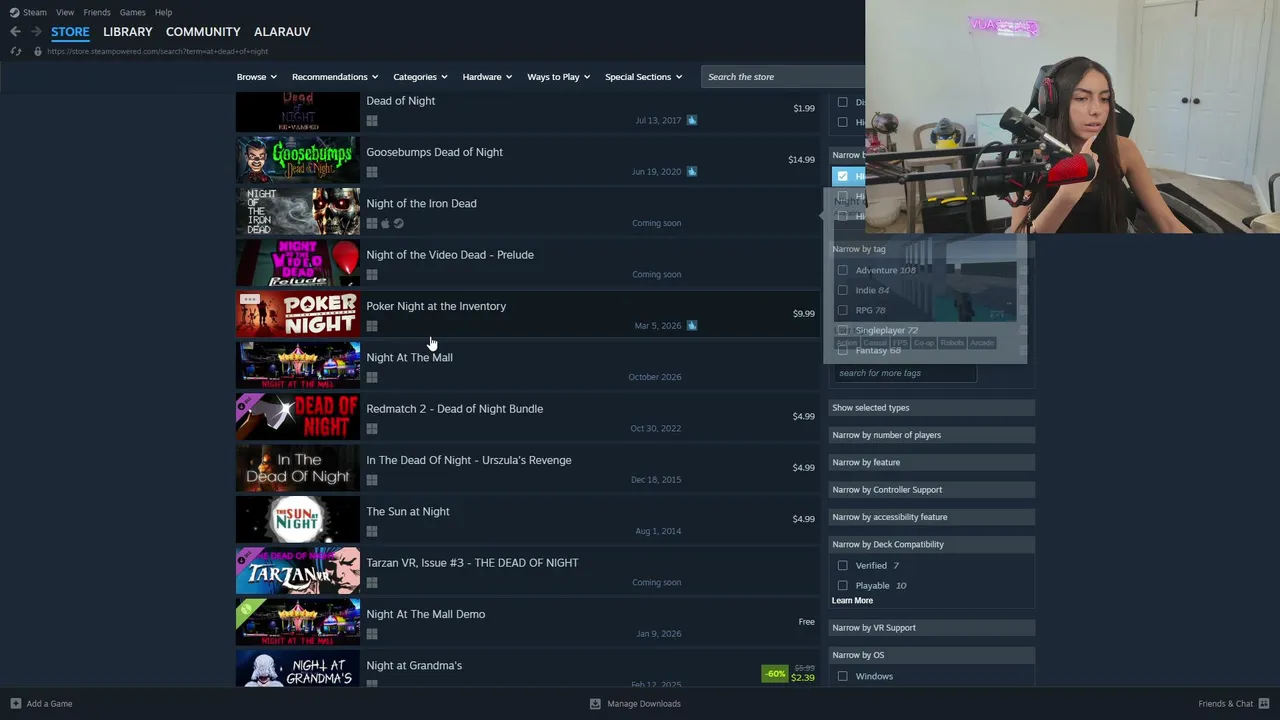Open the Categories dropdown
The height and width of the screenshot is (720, 1280).
[x=420, y=77]
